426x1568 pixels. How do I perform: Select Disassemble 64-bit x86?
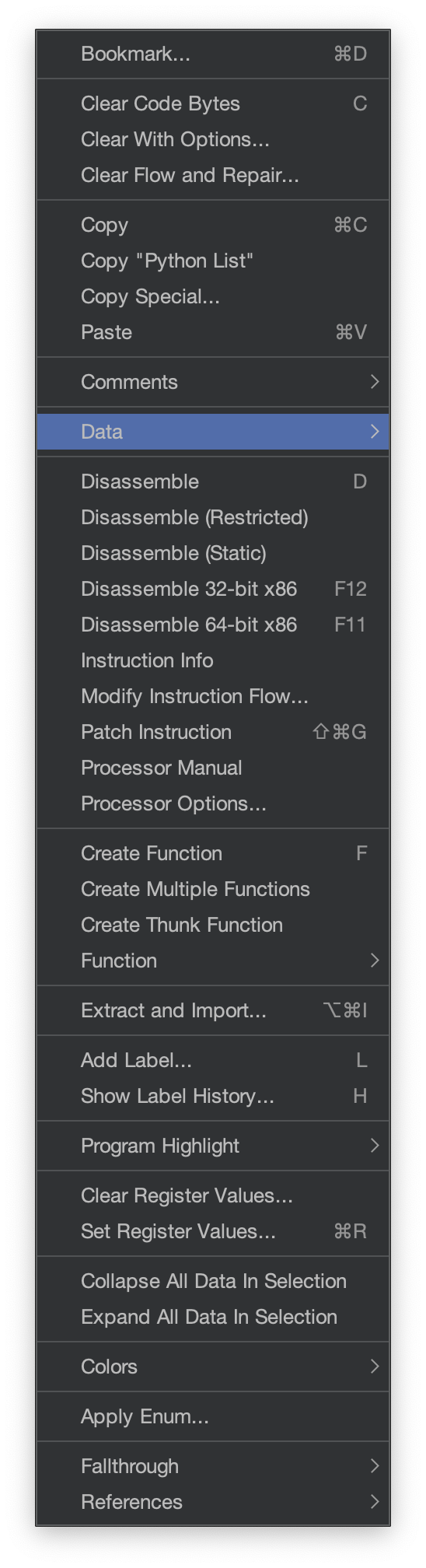coord(213,625)
